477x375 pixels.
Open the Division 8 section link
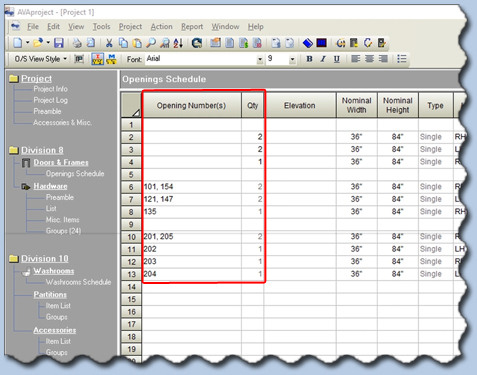[x=42, y=150]
